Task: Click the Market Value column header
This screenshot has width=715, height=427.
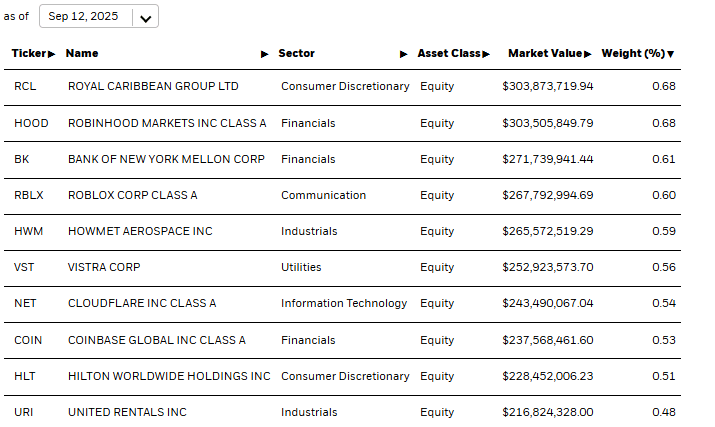Action: (545, 54)
